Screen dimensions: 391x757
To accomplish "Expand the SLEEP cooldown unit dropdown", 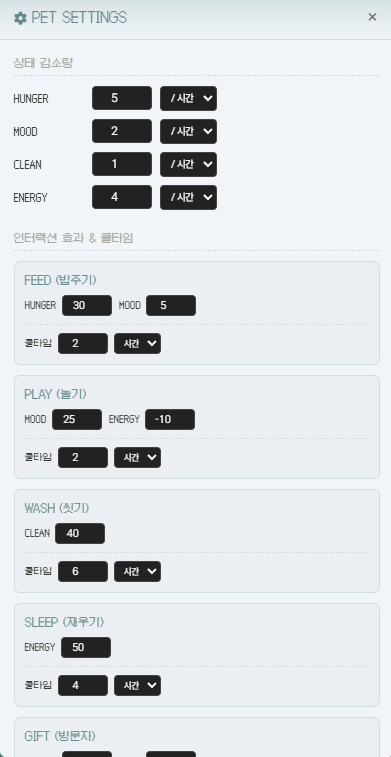I will 138,686.
